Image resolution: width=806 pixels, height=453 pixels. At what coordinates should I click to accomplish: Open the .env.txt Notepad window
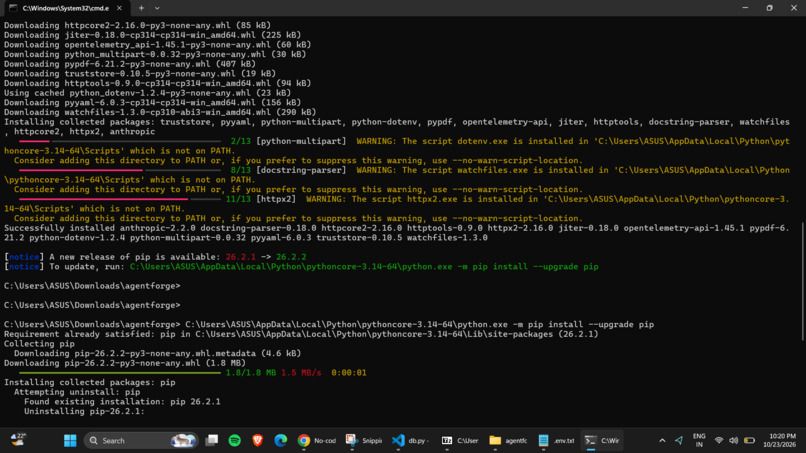pyautogui.click(x=556, y=440)
